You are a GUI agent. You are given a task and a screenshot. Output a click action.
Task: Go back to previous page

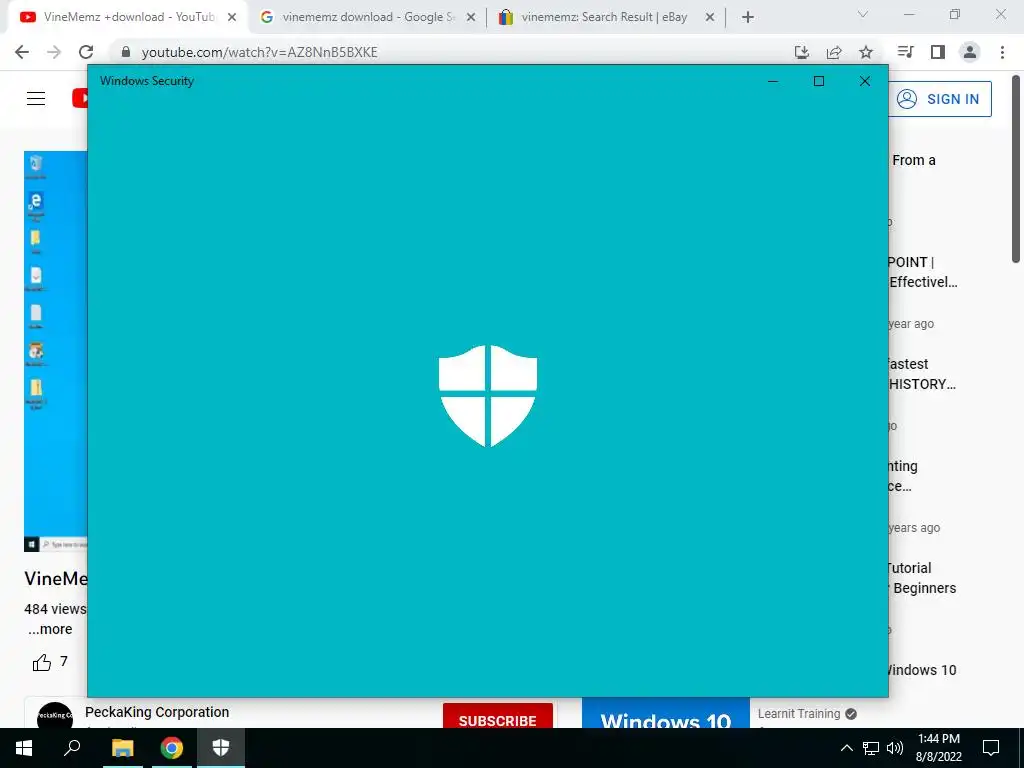click(x=22, y=52)
